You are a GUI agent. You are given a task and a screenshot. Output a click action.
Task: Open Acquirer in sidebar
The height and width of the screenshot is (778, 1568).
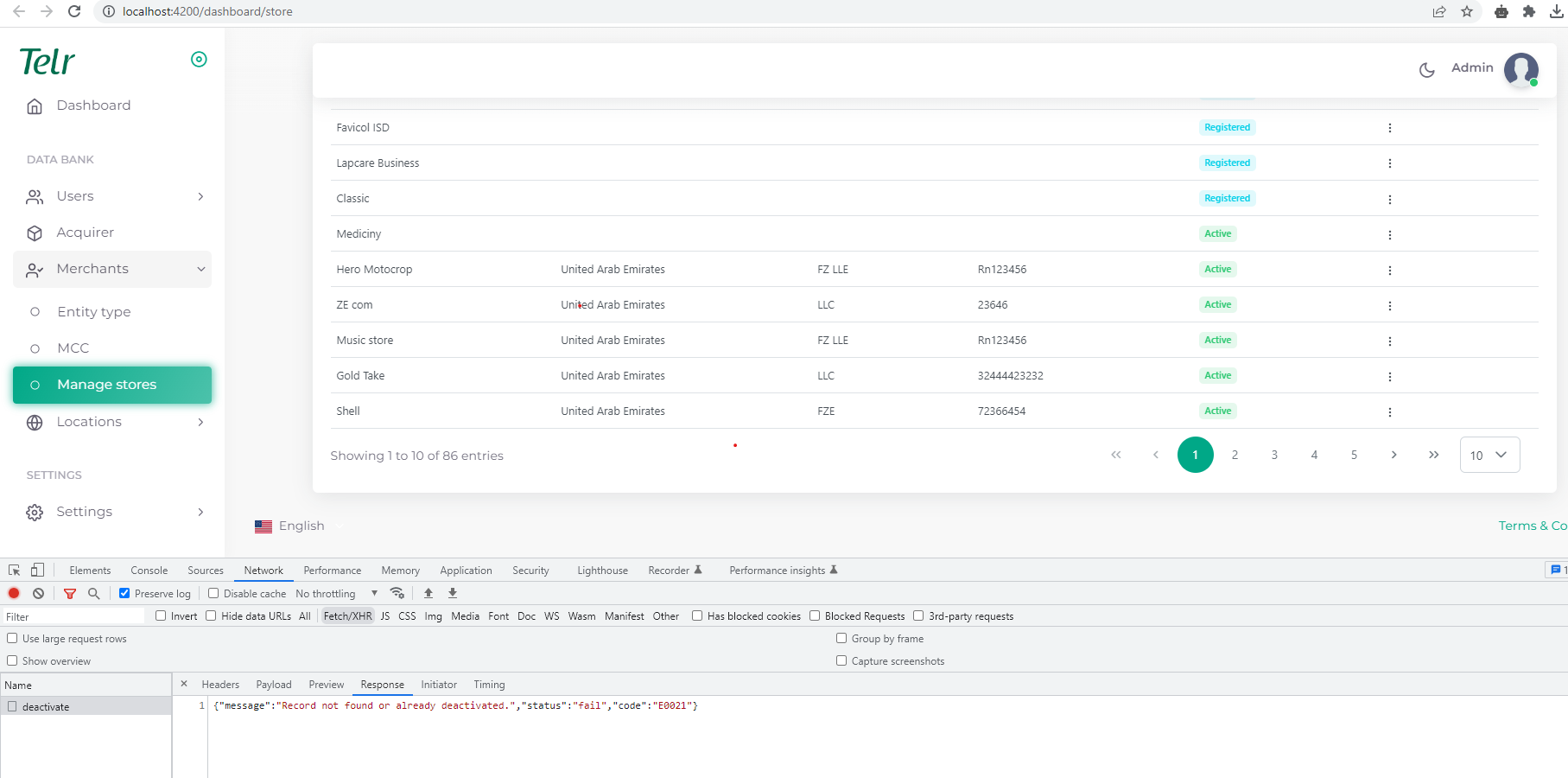pyautogui.click(x=85, y=233)
